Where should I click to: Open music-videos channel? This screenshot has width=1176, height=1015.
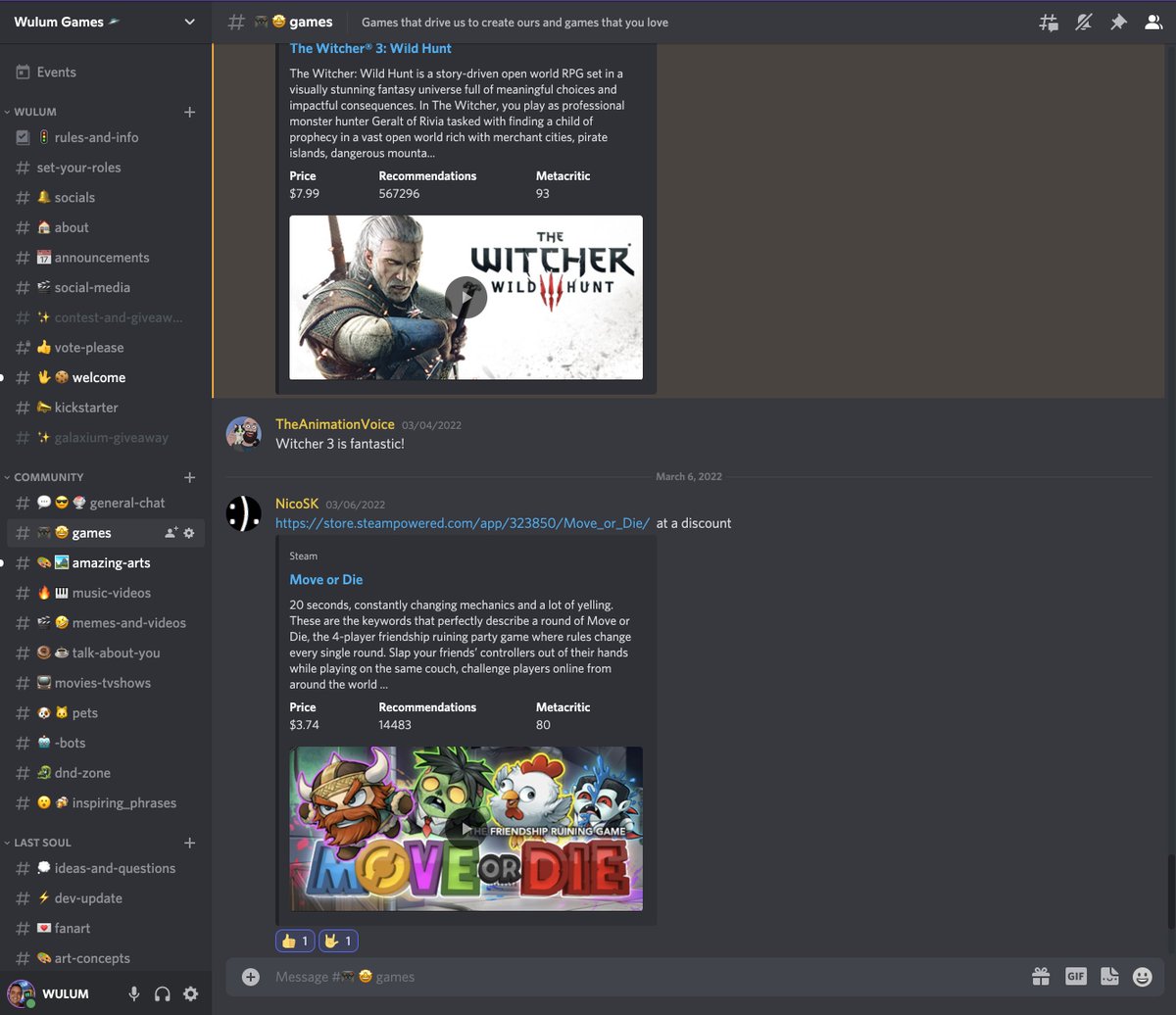click(x=106, y=593)
